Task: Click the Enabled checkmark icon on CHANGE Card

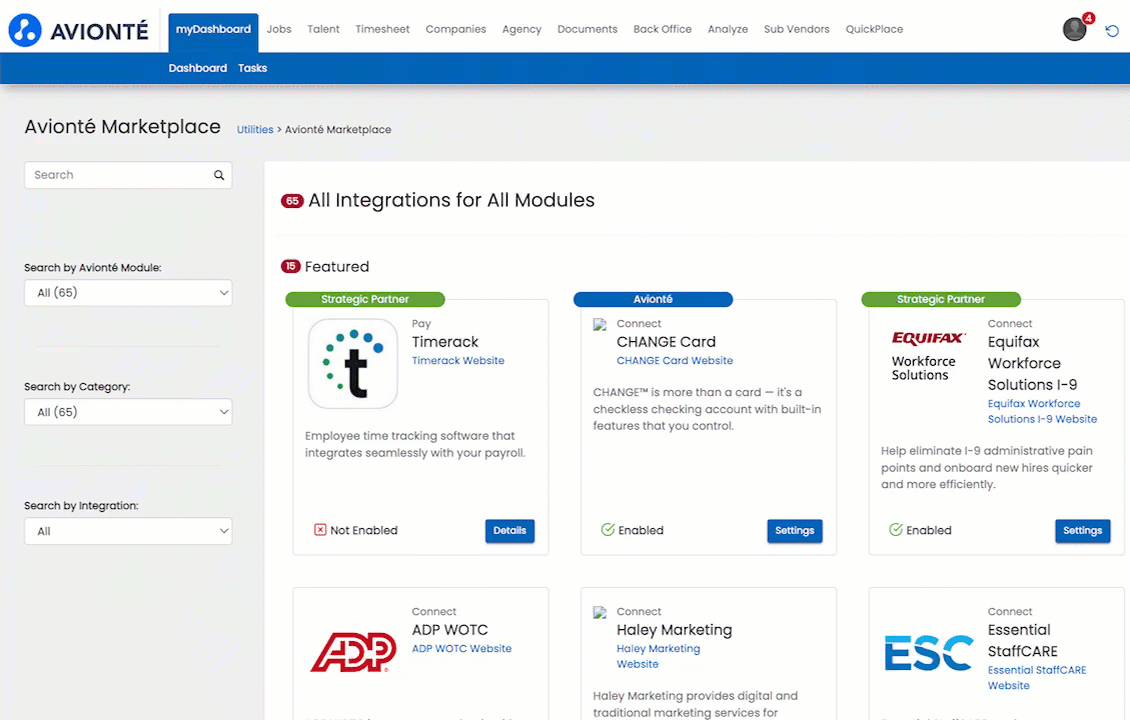Action: point(608,530)
